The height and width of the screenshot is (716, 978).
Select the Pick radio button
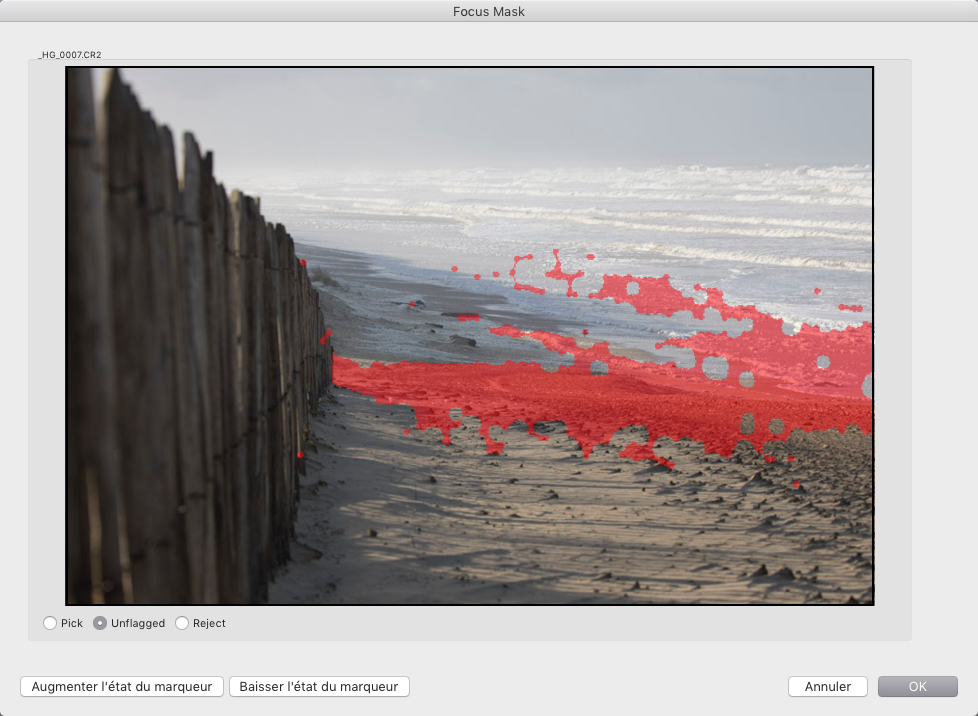[x=50, y=623]
